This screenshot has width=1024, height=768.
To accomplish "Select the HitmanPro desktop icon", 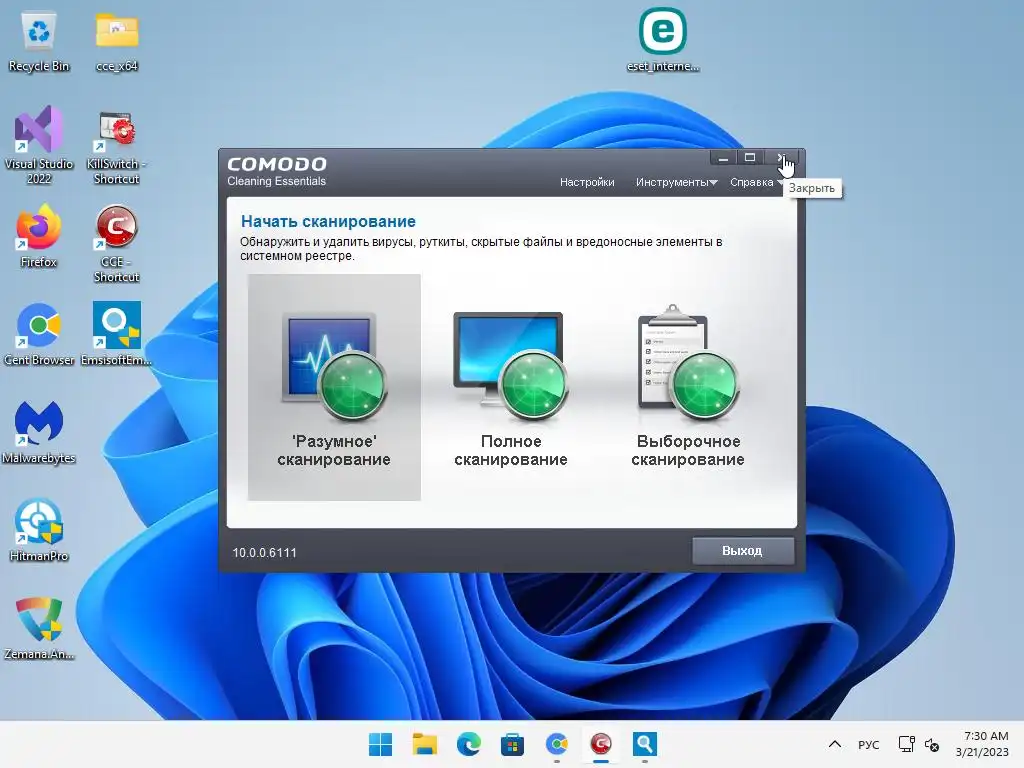I will [39, 530].
